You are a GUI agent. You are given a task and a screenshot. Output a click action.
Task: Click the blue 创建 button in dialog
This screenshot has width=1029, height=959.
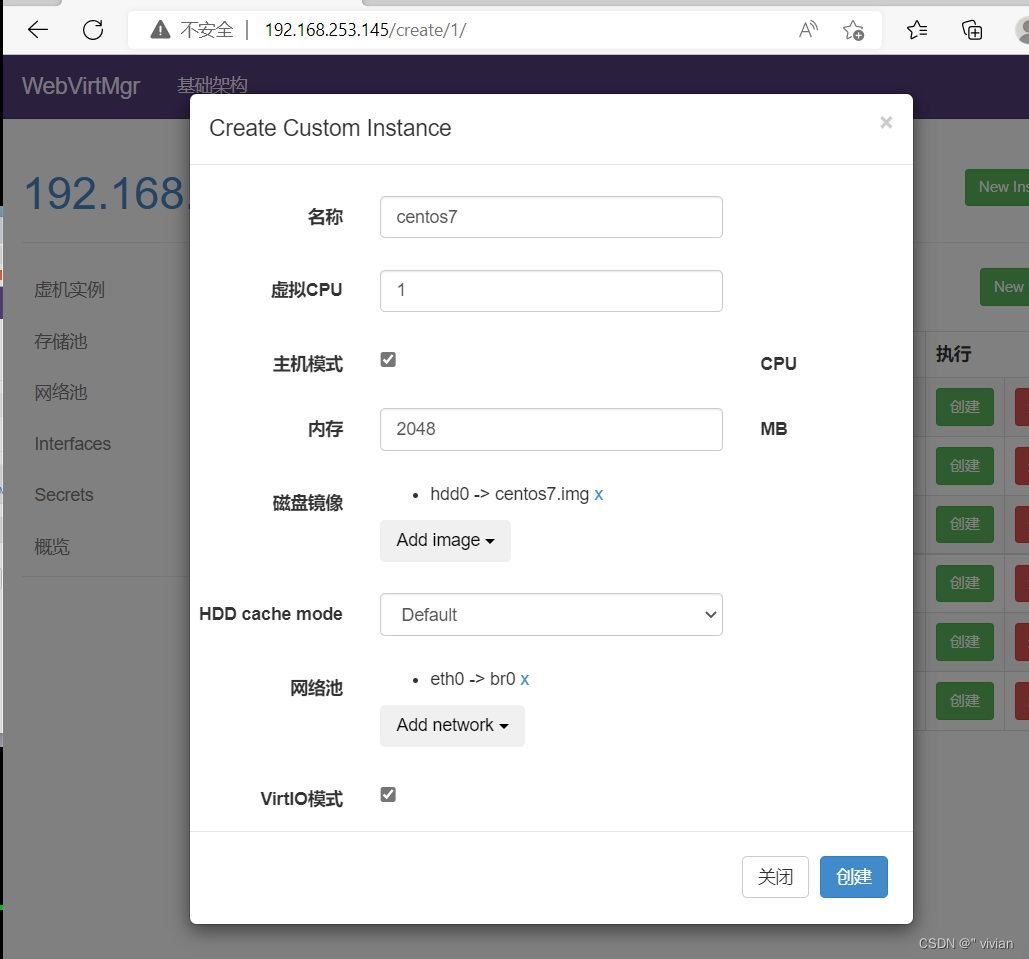(x=853, y=876)
